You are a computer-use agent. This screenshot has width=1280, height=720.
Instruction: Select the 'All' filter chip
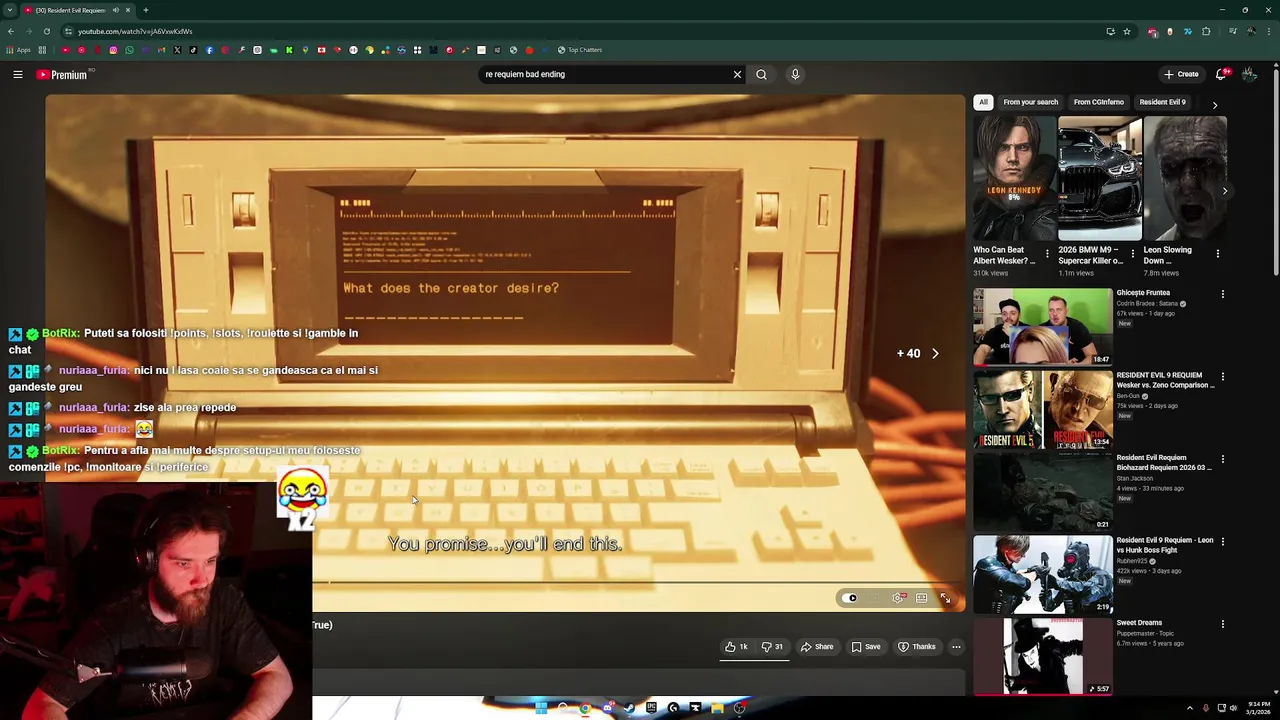click(x=983, y=102)
